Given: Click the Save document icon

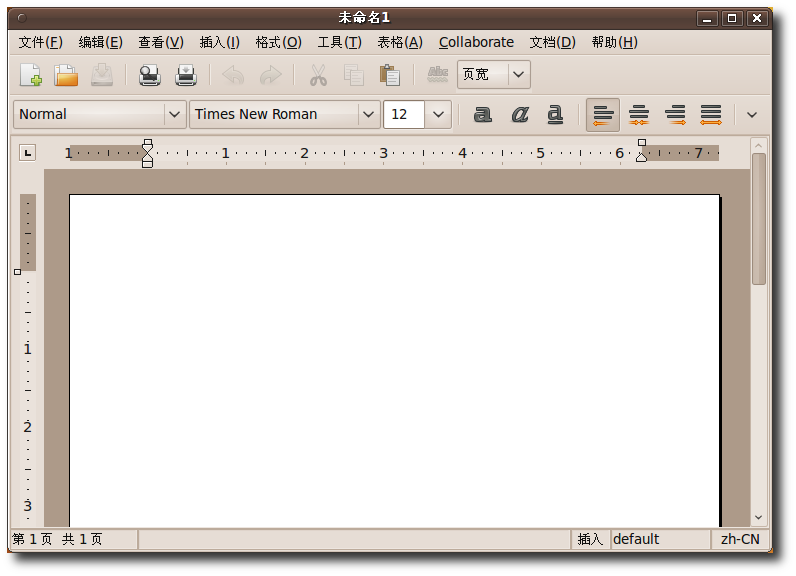Looking at the screenshot, I should (x=102, y=75).
